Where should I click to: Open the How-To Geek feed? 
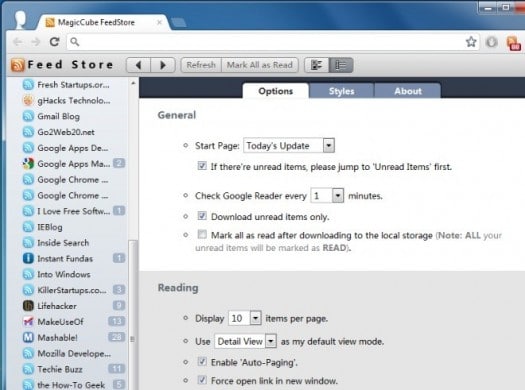[x=71, y=385]
